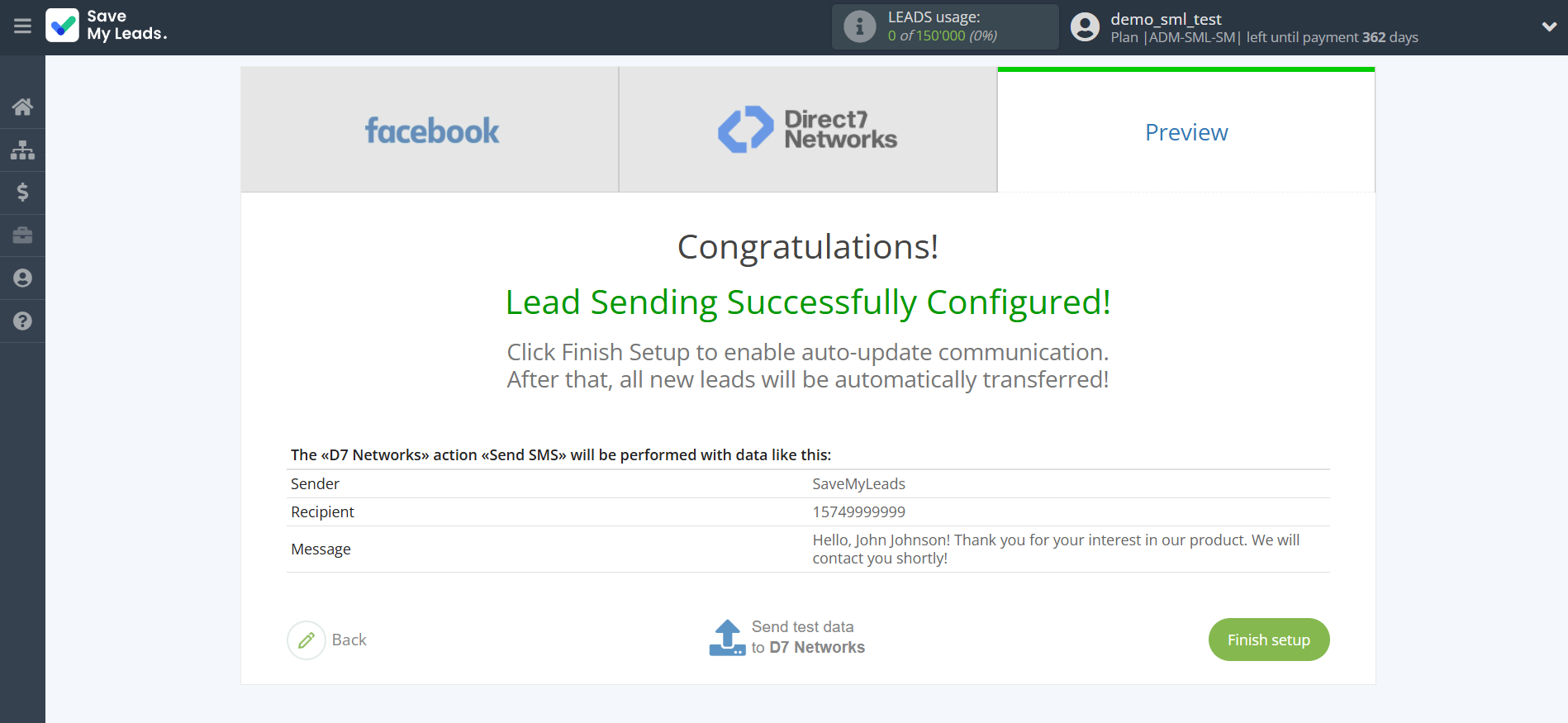Click the user avatar icon
The width and height of the screenshot is (1568, 723).
coord(1085,27)
